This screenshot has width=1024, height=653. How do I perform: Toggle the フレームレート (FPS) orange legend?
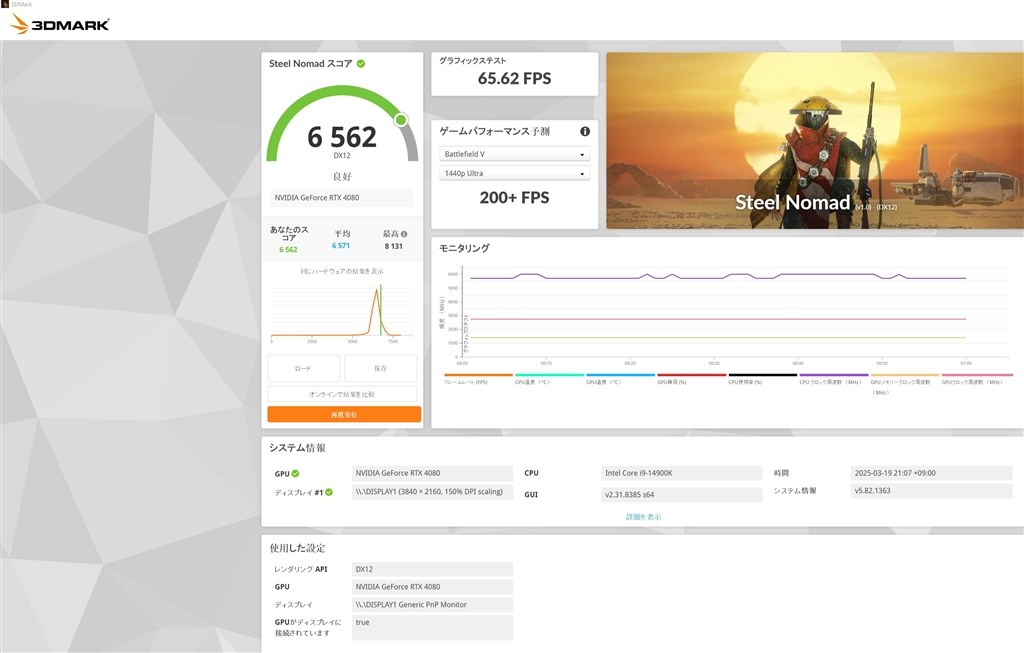479,379
